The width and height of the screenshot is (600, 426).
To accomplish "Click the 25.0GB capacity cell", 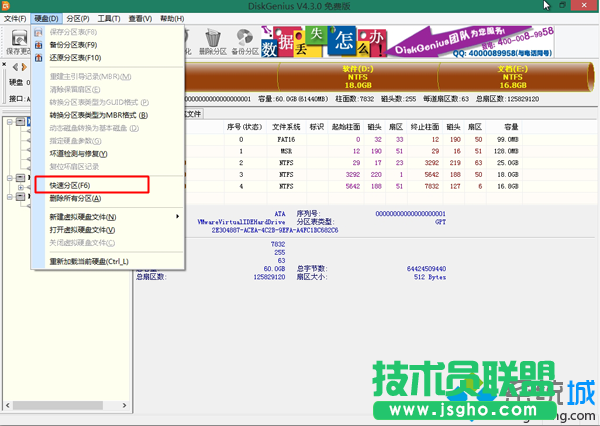I will pos(508,163).
